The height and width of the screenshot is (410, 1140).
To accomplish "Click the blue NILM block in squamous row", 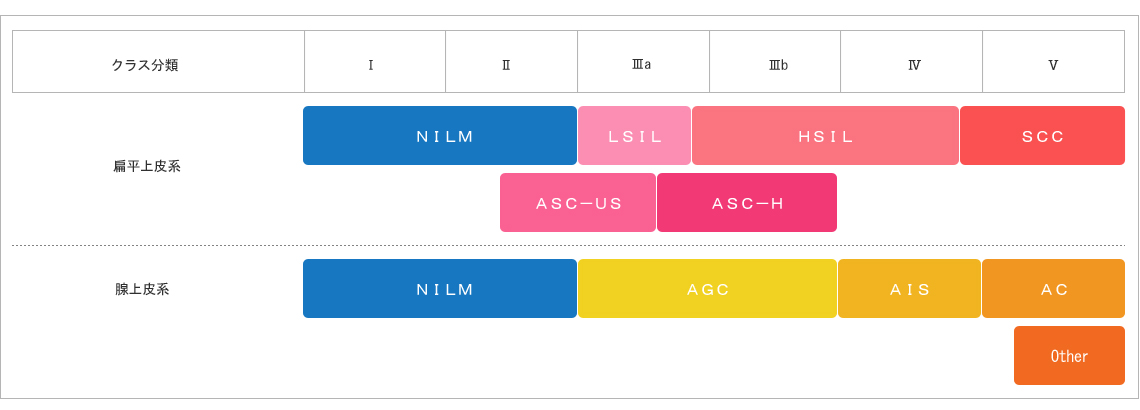I will pos(440,136).
